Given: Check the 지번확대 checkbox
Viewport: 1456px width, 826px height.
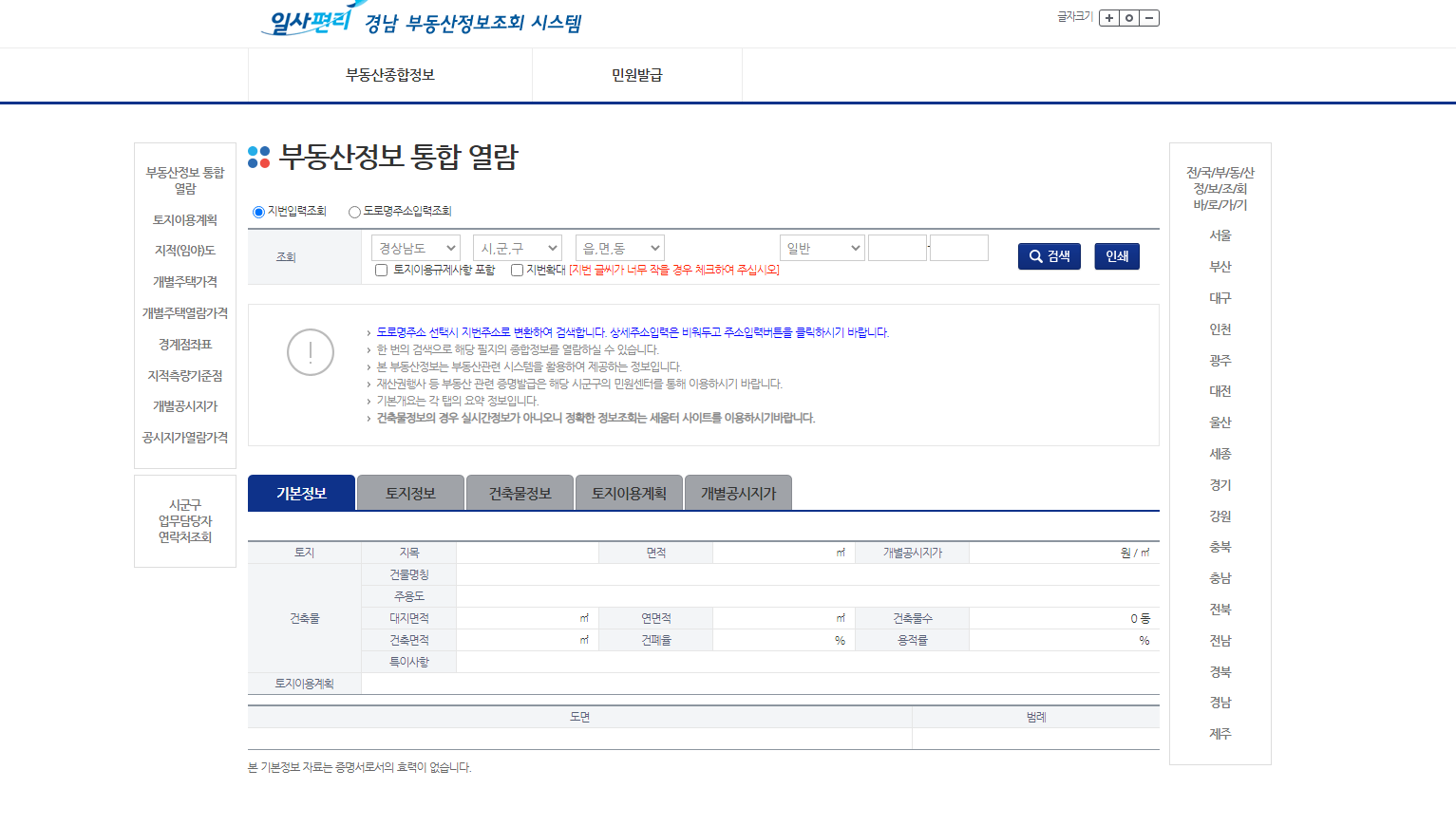Looking at the screenshot, I should (517, 272).
